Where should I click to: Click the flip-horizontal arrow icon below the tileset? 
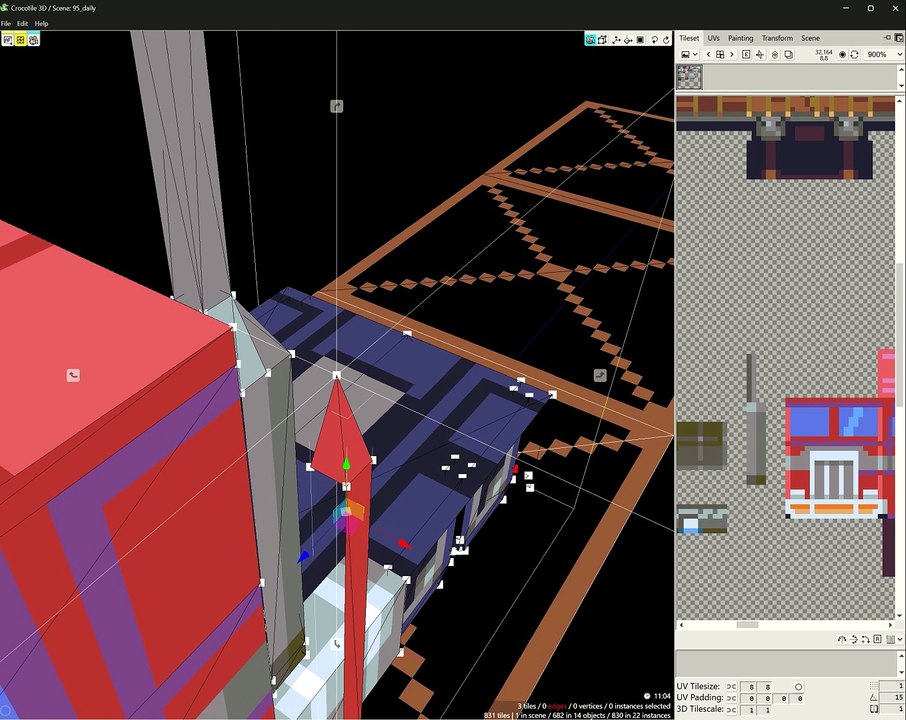(x=853, y=639)
